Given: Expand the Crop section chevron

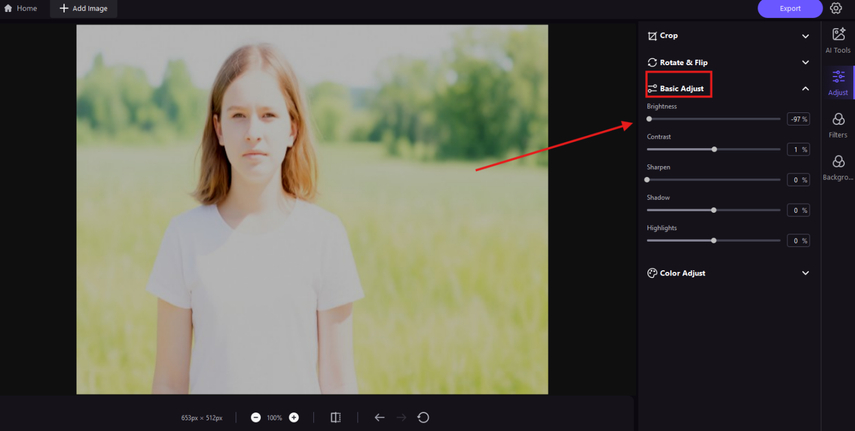Looking at the screenshot, I should [x=805, y=36].
